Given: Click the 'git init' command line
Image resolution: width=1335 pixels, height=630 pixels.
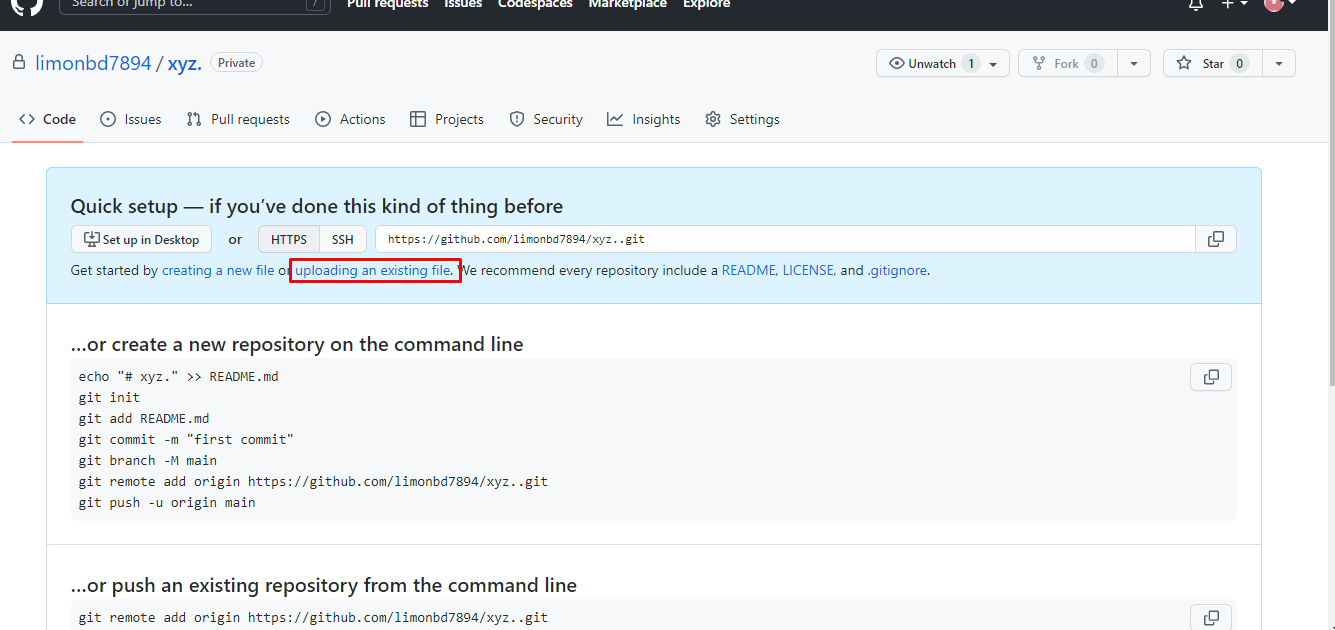Looking at the screenshot, I should point(110,397).
